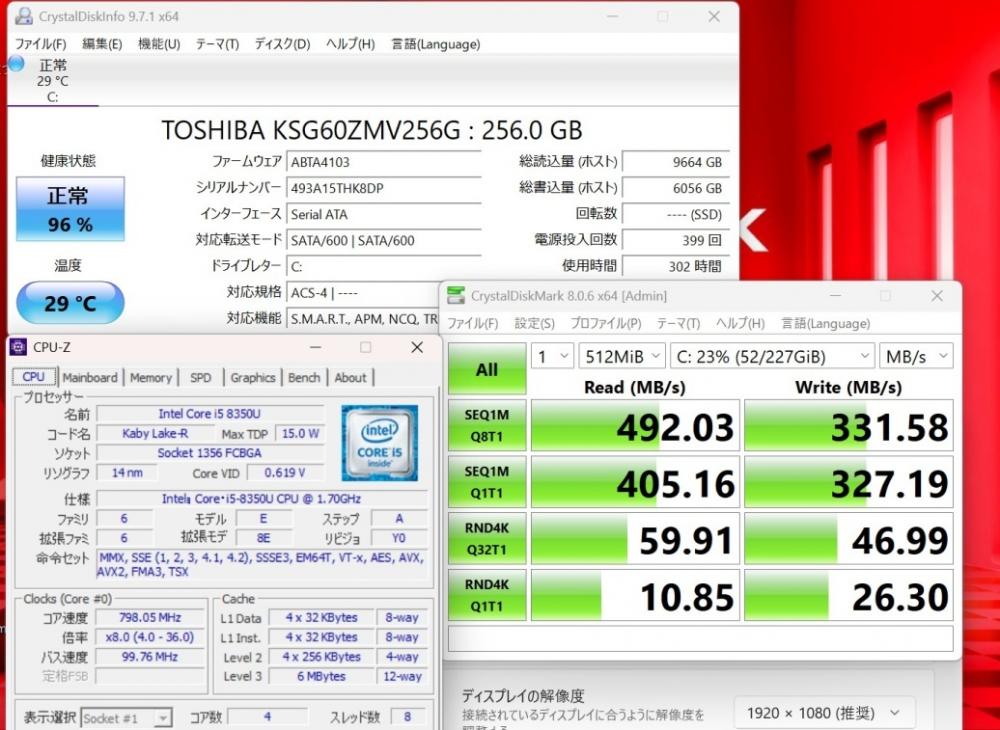This screenshot has width=1000, height=730.
Task: Open the 機能(U) menu in CrystalDiskInfo
Action: coord(159,44)
